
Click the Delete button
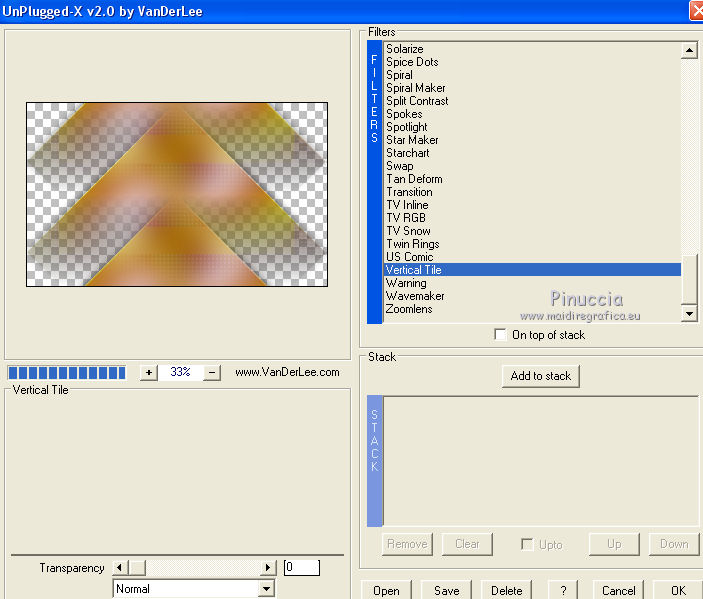coord(507,590)
